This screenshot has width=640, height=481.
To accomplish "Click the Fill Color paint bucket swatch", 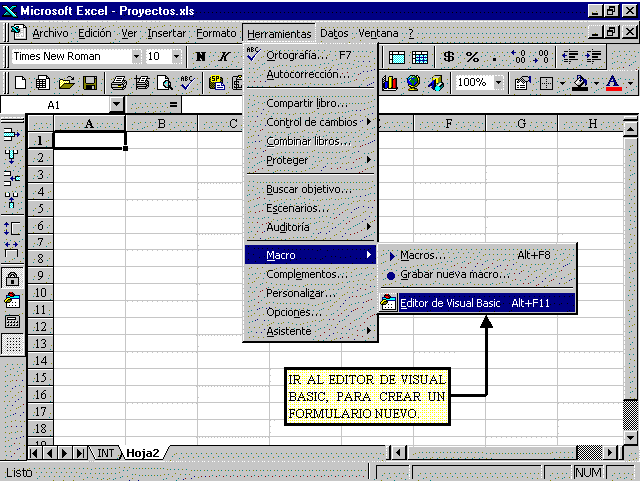I will tap(580, 83).
